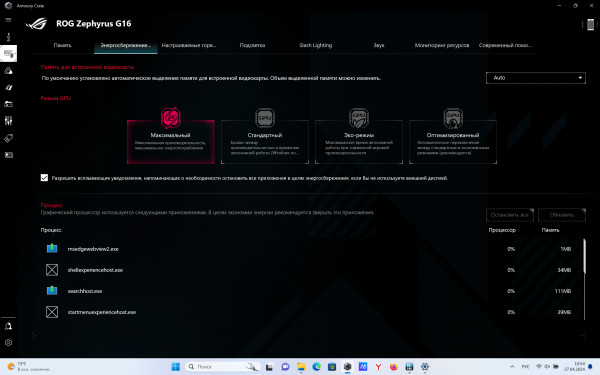
Task: Switch to the Память tab
Action: click(x=62, y=45)
